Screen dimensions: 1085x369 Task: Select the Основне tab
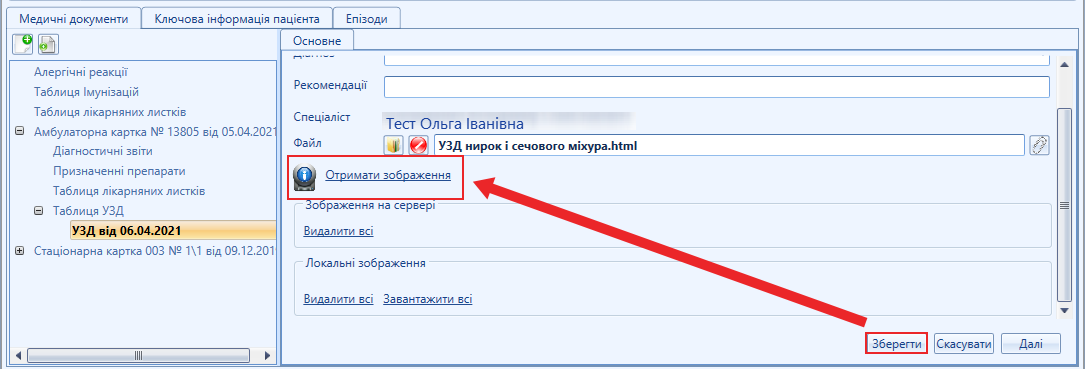317,41
